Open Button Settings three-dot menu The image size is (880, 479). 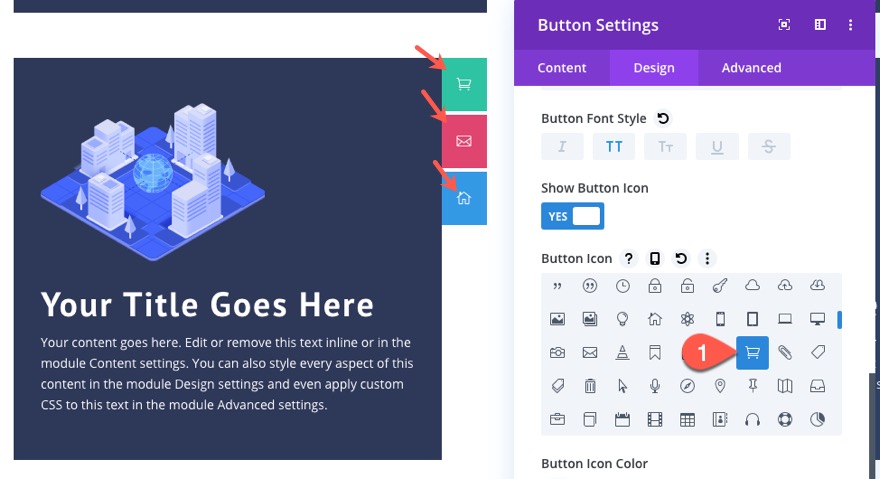click(x=850, y=25)
